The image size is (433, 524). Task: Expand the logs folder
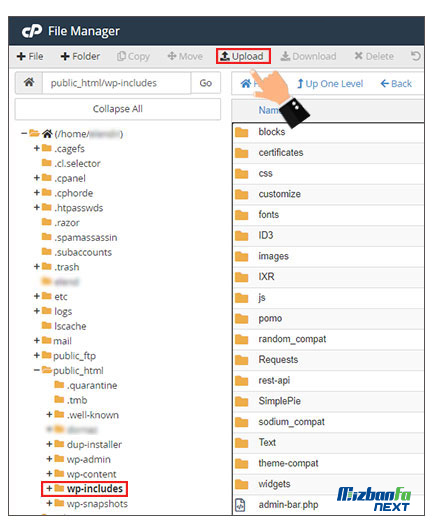(37, 311)
